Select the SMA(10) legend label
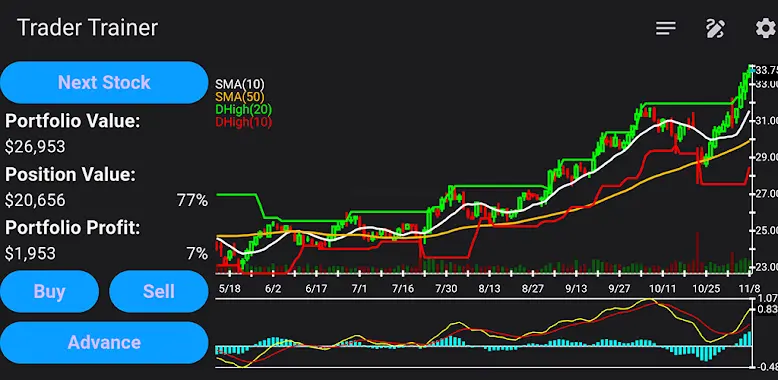The width and height of the screenshot is (778, 380). [240, 84]
